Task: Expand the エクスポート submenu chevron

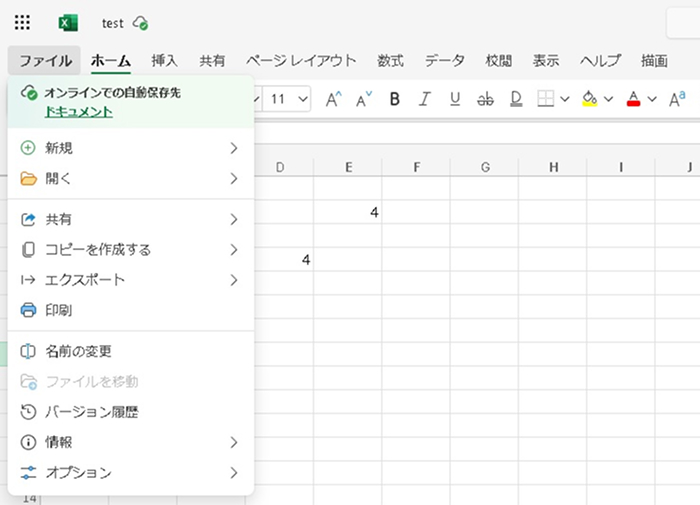Action: point(234,280)
